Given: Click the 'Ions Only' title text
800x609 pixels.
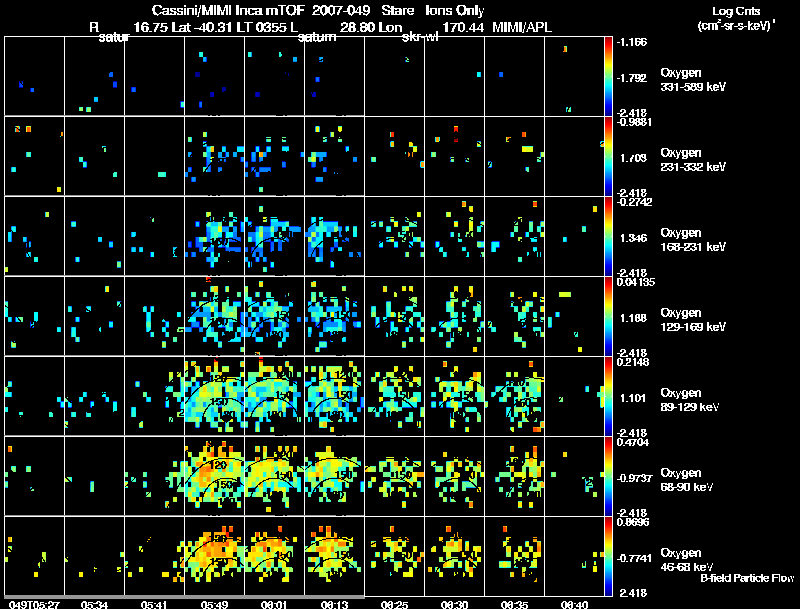Looking at the screenshot, I should pyautogui.click(x=455, y=11).
